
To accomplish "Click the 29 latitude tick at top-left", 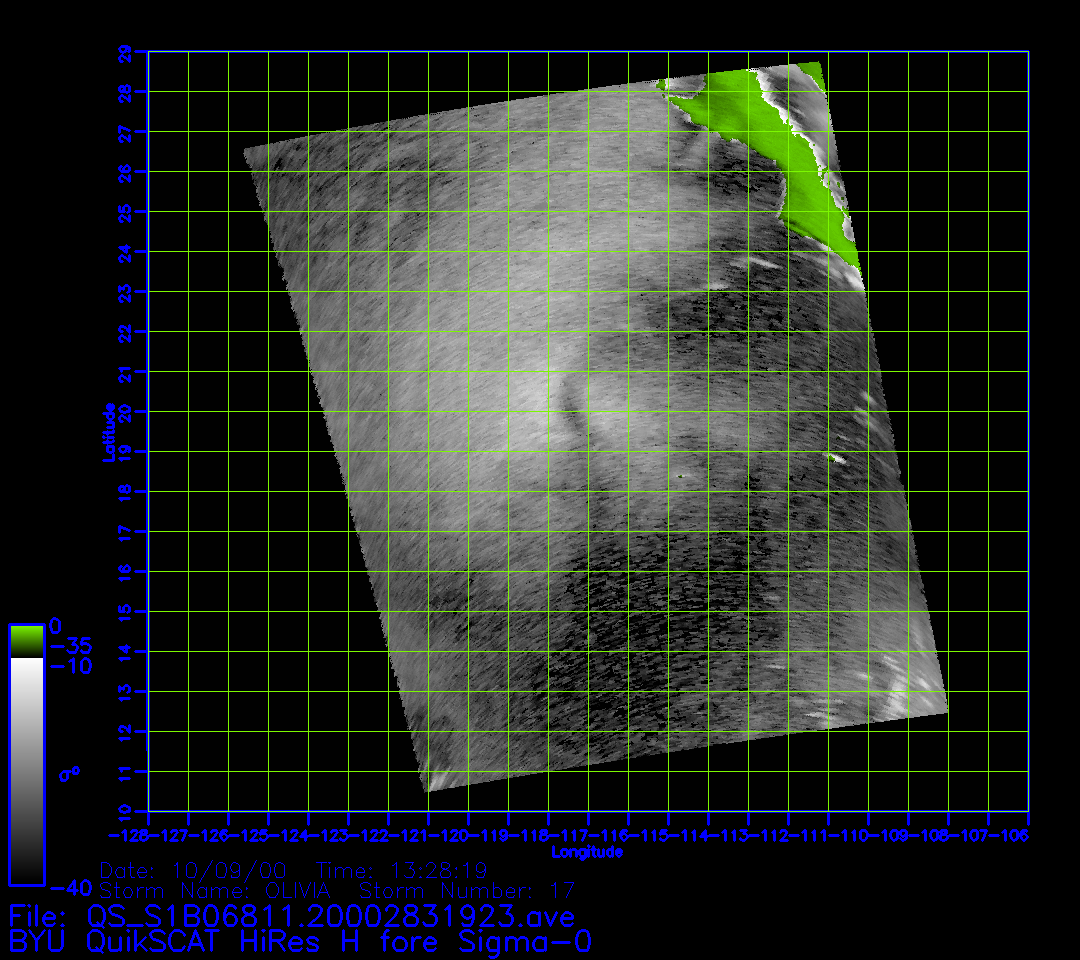I will [x=124, y=52].
